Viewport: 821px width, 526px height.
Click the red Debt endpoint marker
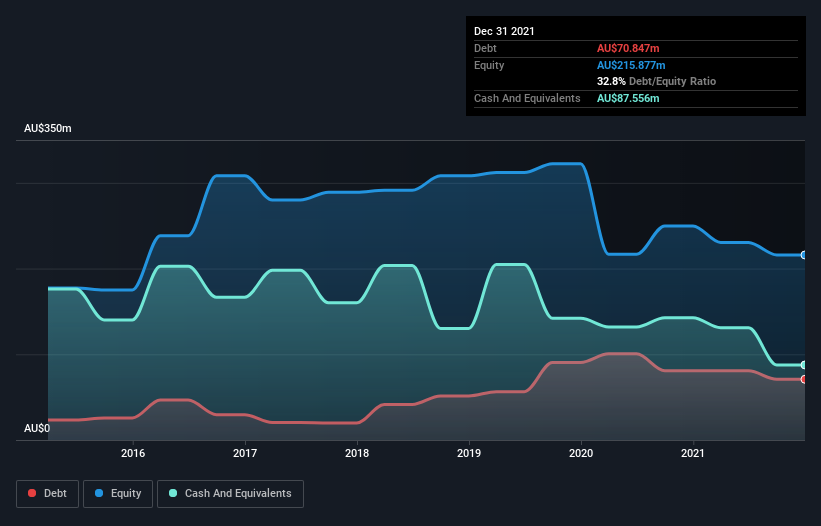click(x=804, y=379)
